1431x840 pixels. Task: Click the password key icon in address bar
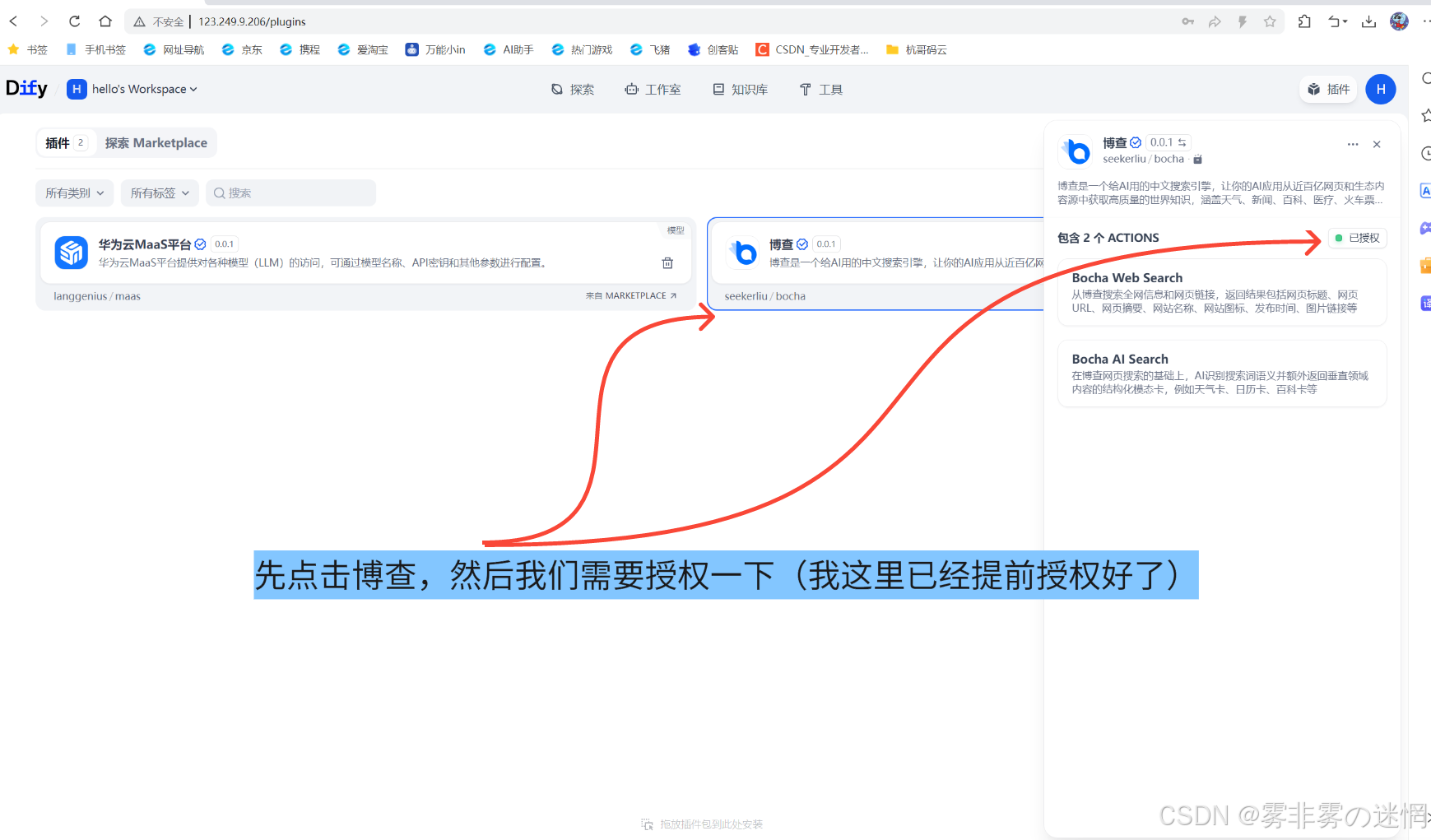tap(1187, 21)
